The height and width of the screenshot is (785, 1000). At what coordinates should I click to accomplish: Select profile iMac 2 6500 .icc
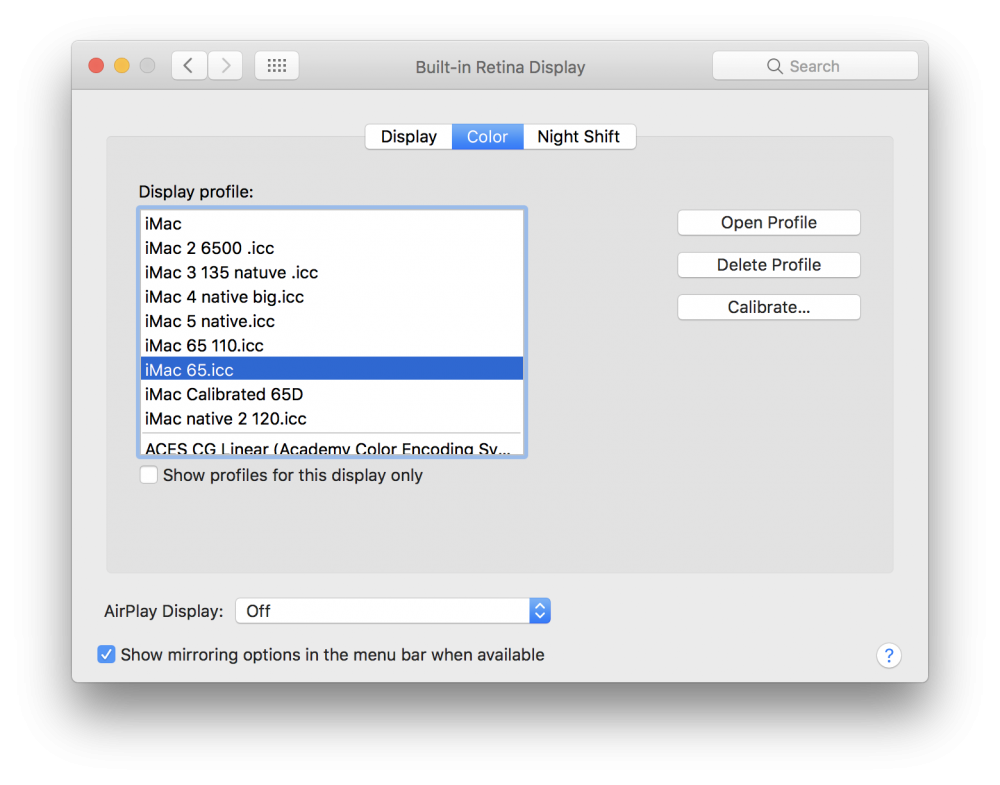pyautogui.click(x=332, y=248)
